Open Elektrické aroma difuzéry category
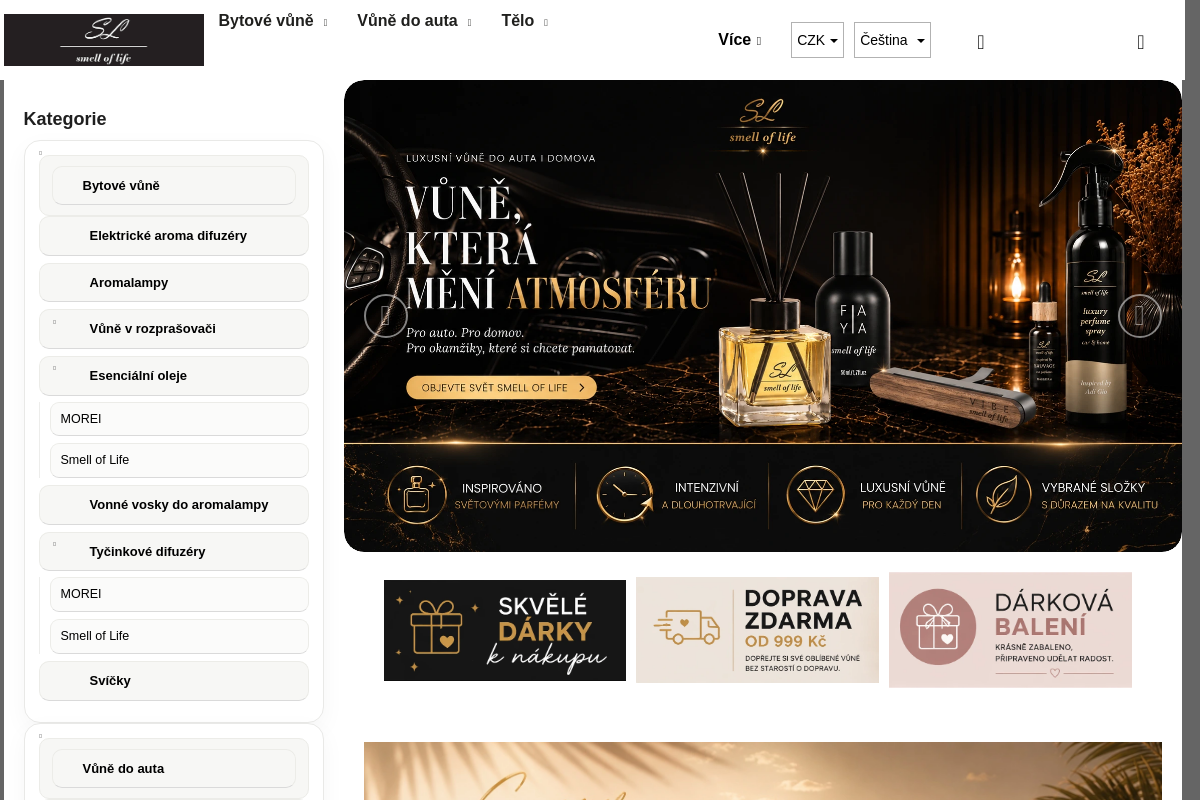Image resolution: width=1200 pixels, height=800 pixels. coord(174,236)
